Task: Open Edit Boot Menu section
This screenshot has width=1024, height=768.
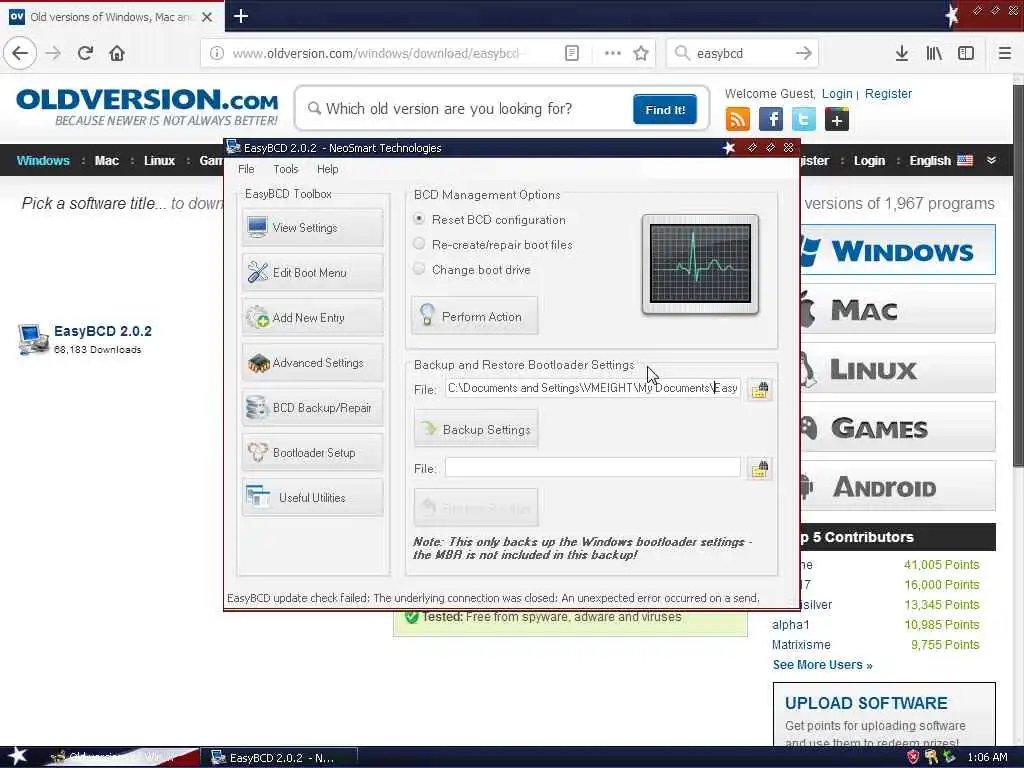Action: [312, 272]
